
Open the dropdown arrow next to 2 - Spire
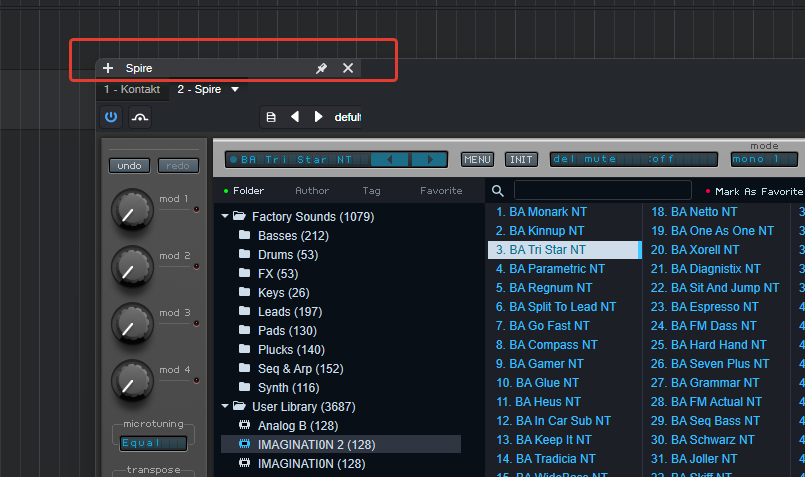click(x=235, y=89)
